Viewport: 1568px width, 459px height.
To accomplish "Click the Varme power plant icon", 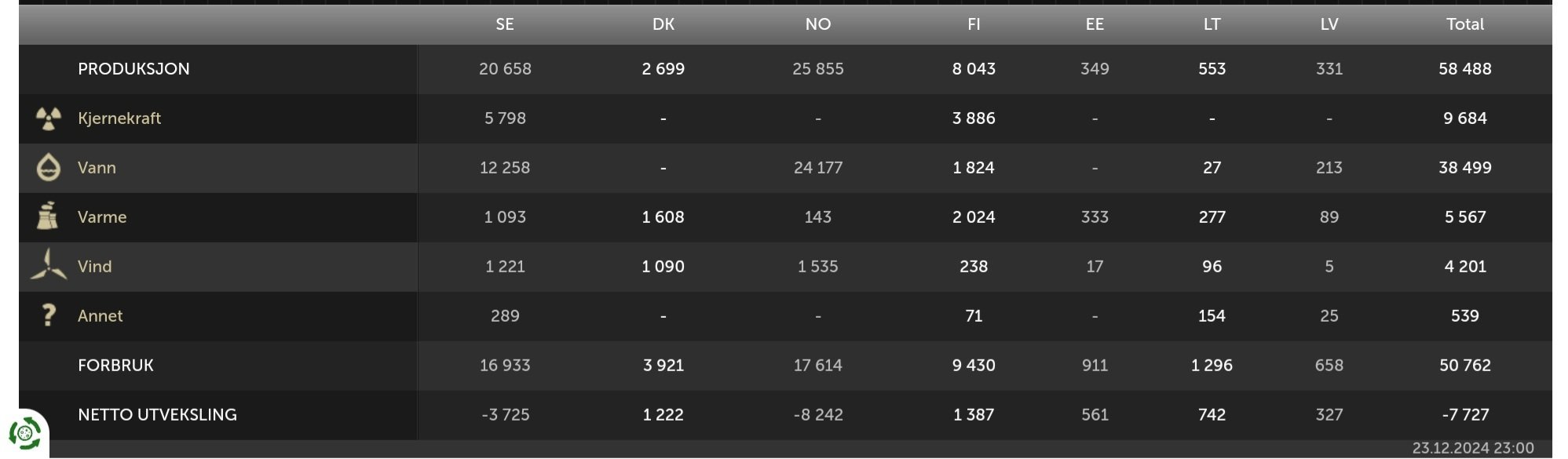I will click(x=48, y=217).
